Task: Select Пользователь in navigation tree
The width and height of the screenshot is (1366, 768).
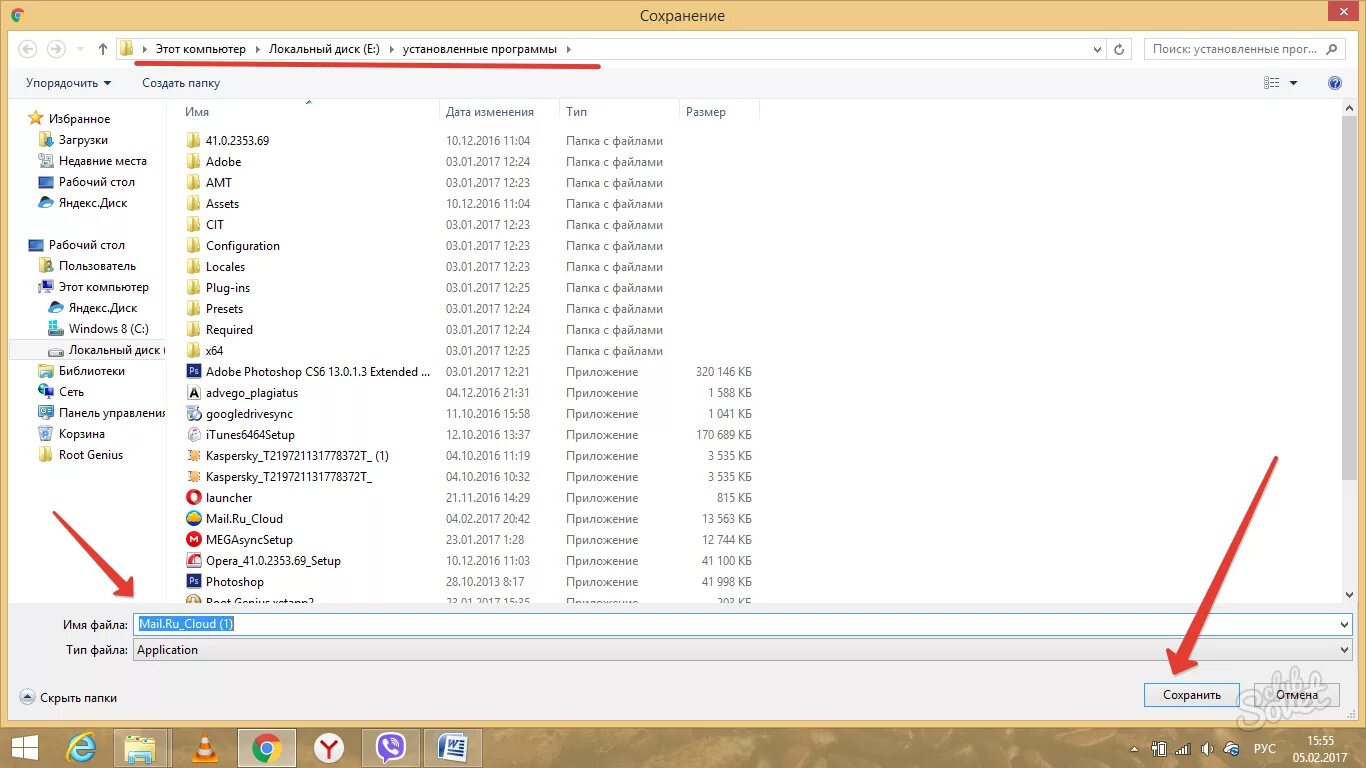Action: point(96,266)
